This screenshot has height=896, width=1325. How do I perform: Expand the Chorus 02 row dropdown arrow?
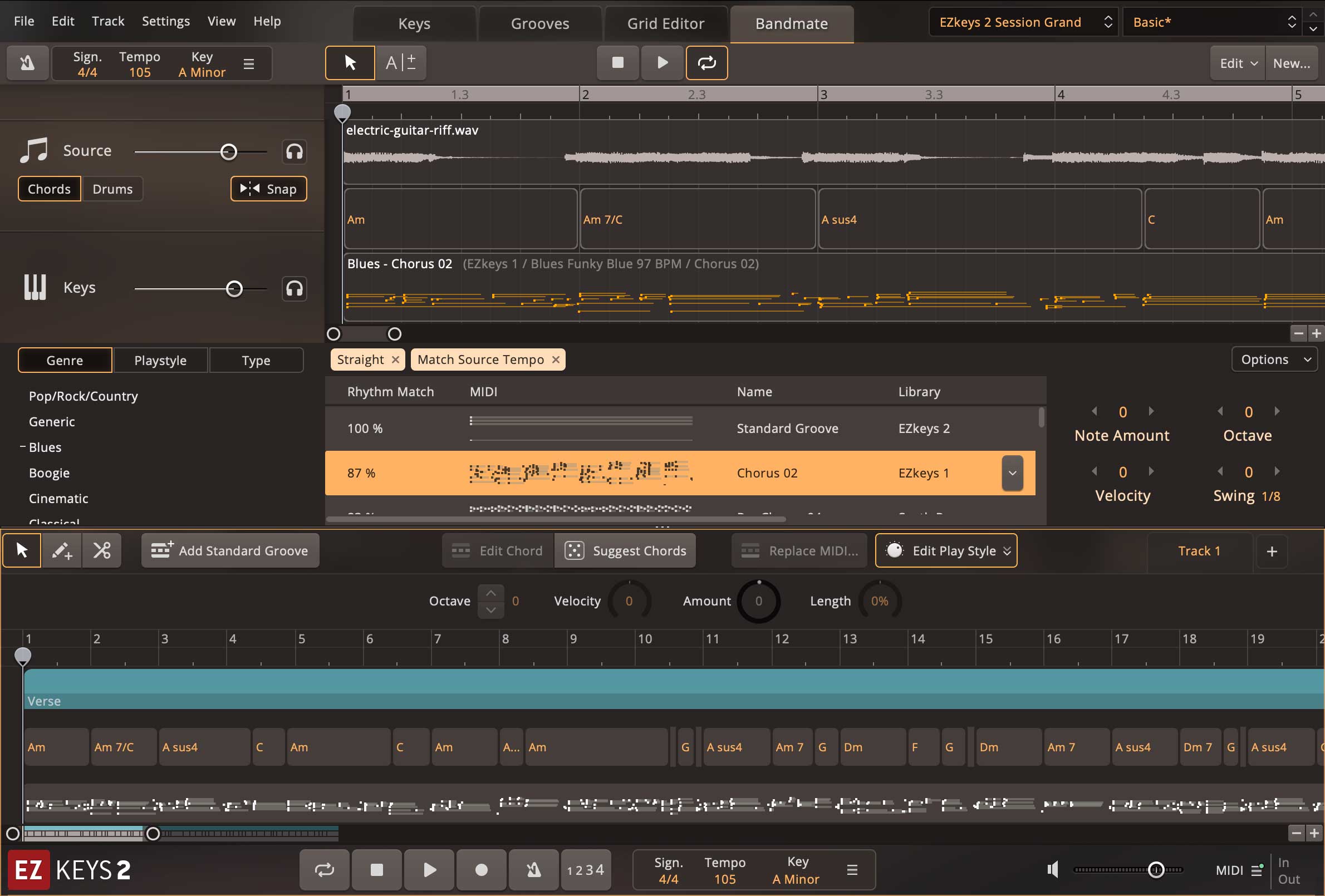click(x=1012, y=473)
